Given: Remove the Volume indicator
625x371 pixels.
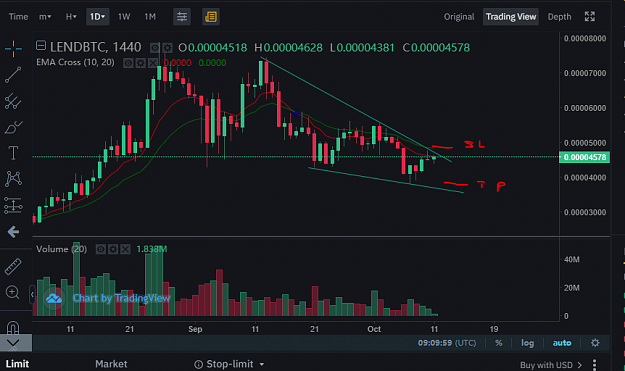Looking at the screenshot, I should click(126, 249).
